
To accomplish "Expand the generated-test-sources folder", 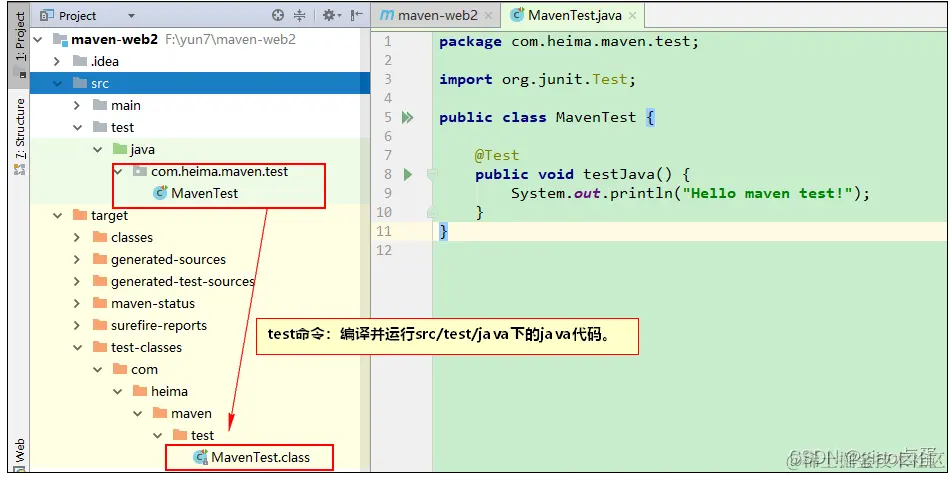I will click(77, 282).
